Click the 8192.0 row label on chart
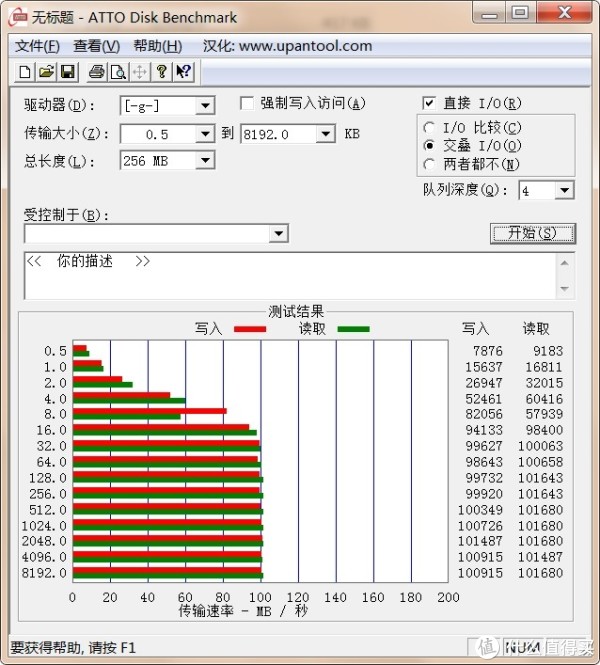The height and width of the screenshot is (665, 600). (x=44, y=573)
